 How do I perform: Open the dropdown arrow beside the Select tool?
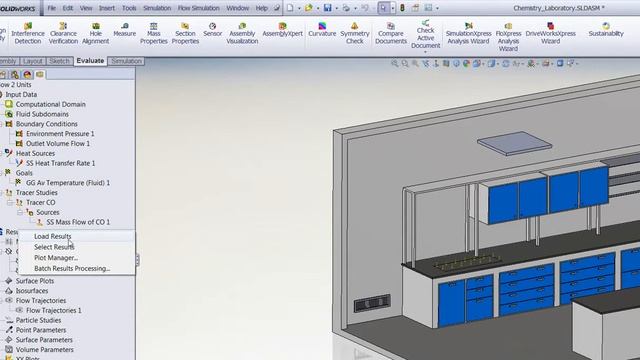(393, 8)
